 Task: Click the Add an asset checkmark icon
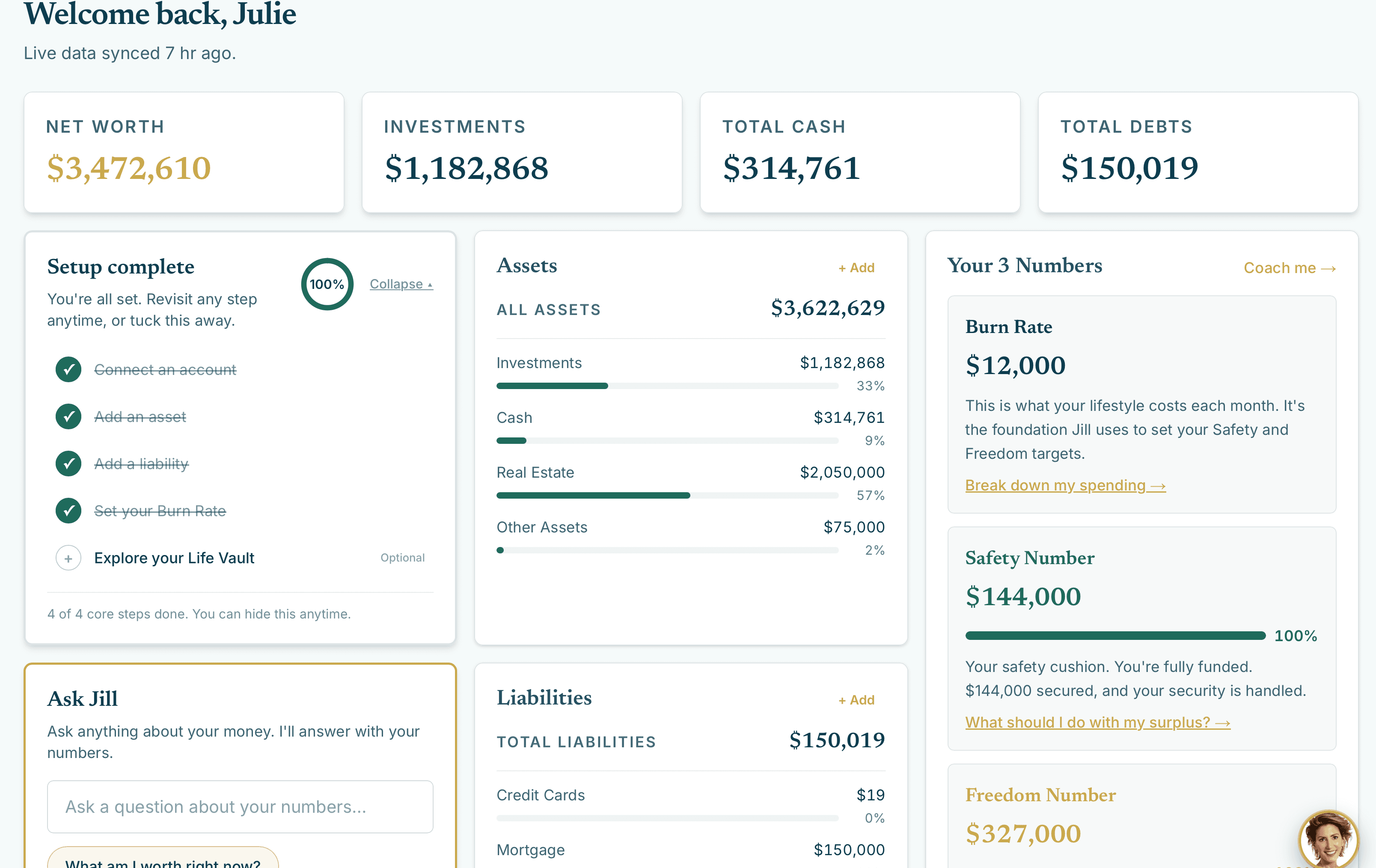(x=68, y=416)
